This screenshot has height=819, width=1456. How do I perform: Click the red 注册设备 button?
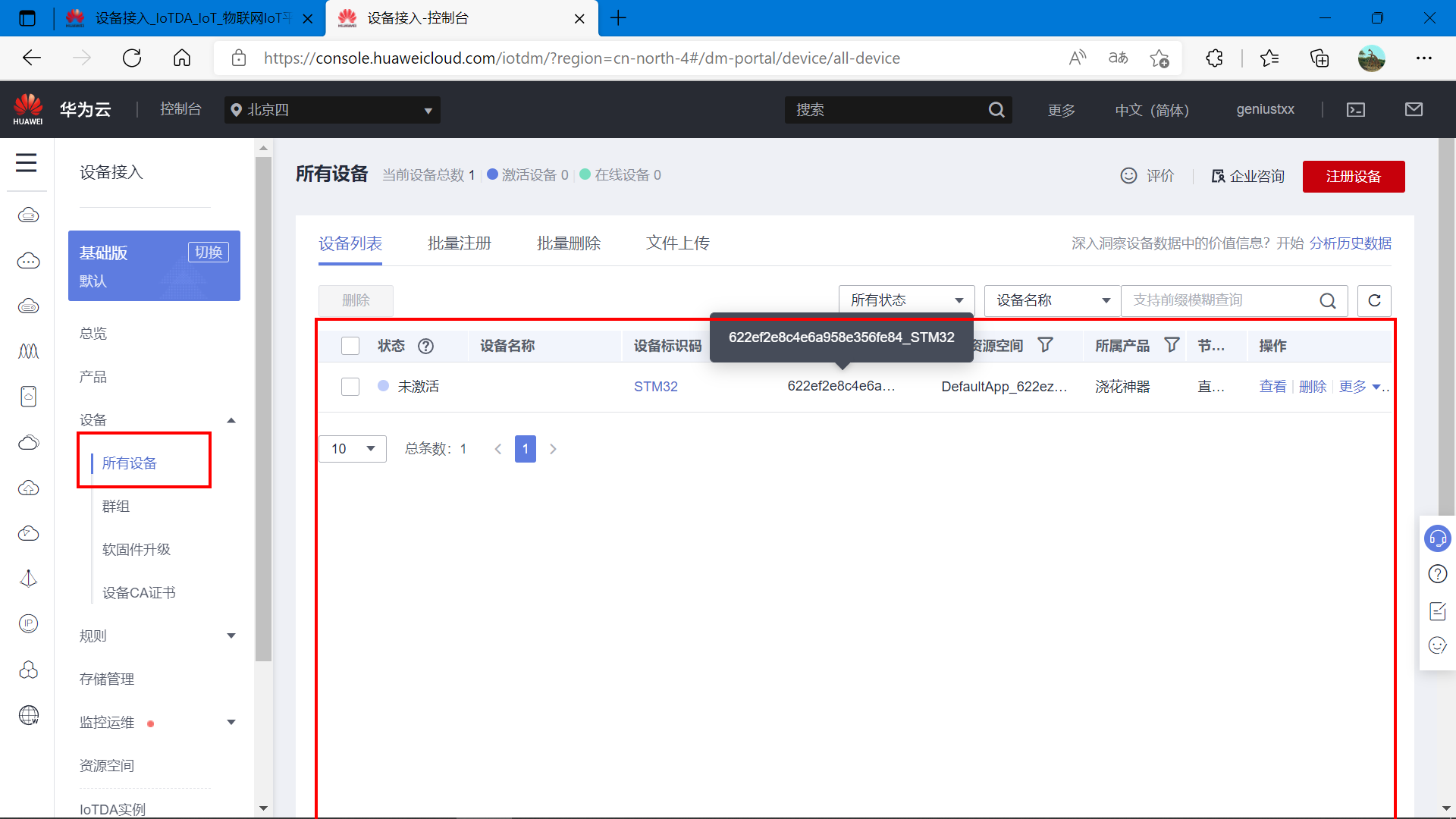point(1354,177)
